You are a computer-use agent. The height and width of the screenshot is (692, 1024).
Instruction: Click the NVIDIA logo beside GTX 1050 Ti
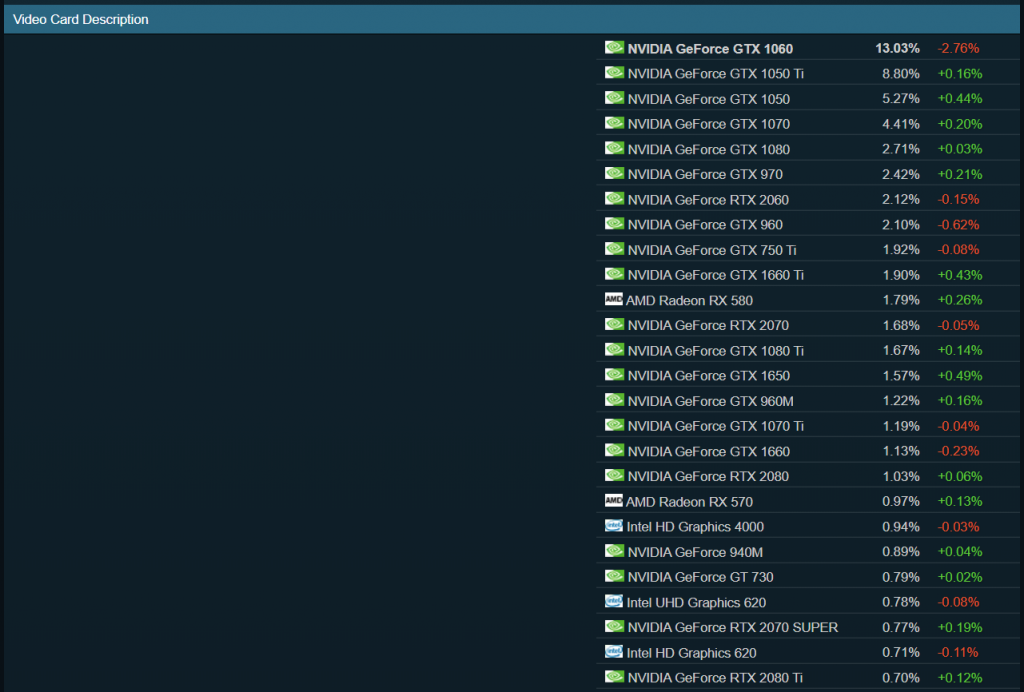coord(614,72)
